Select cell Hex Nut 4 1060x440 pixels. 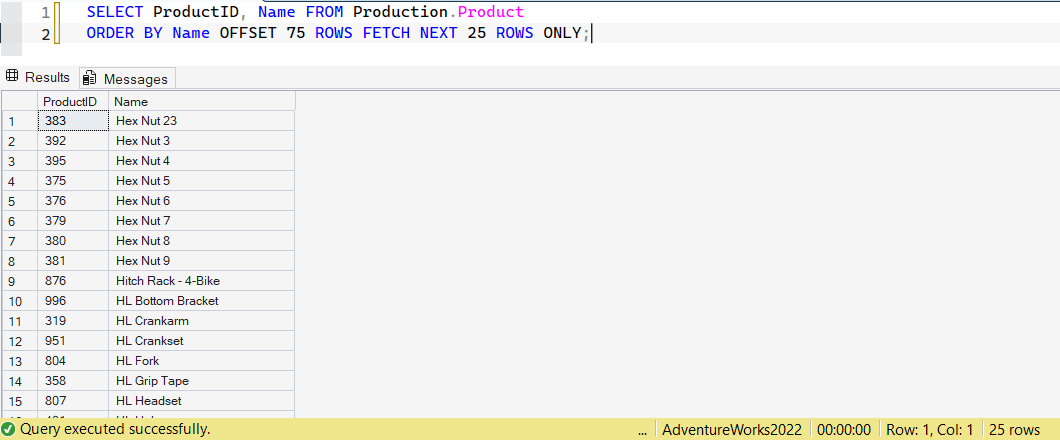coord(201,161)
